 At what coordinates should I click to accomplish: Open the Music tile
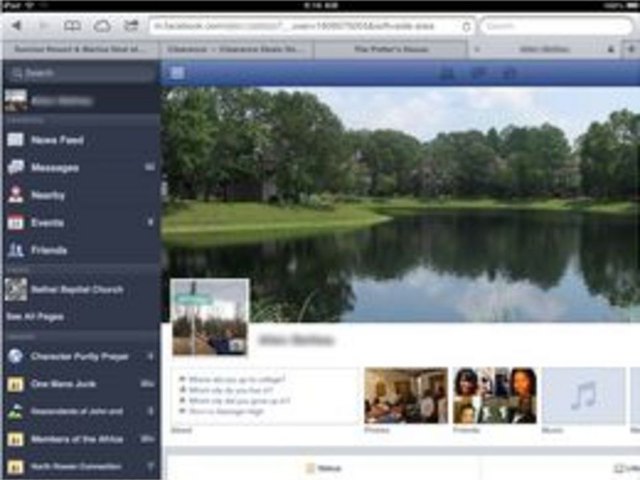pos(584,395)
